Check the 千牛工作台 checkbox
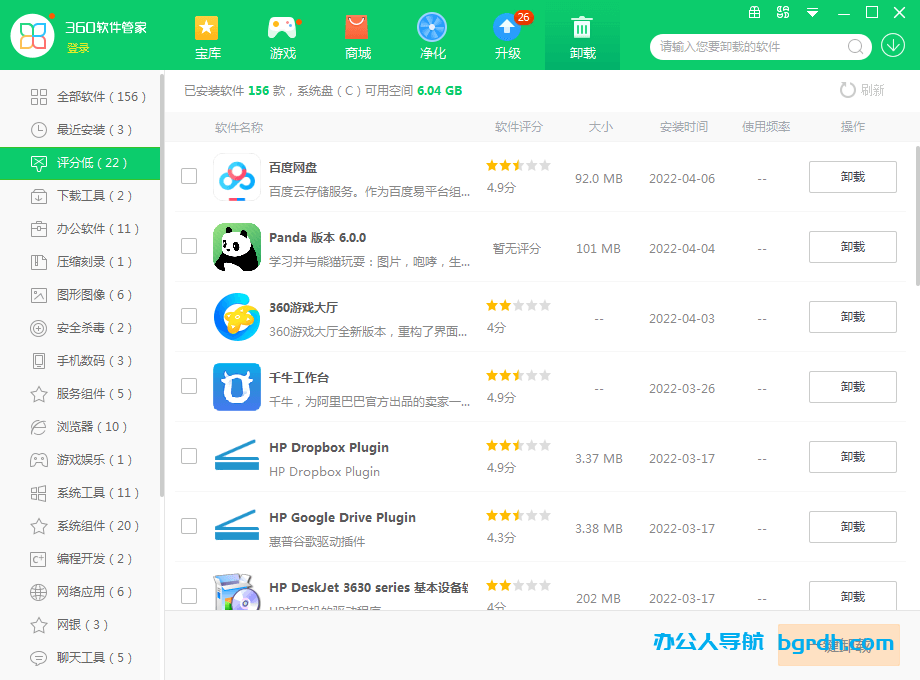 (x=189, y=385)
